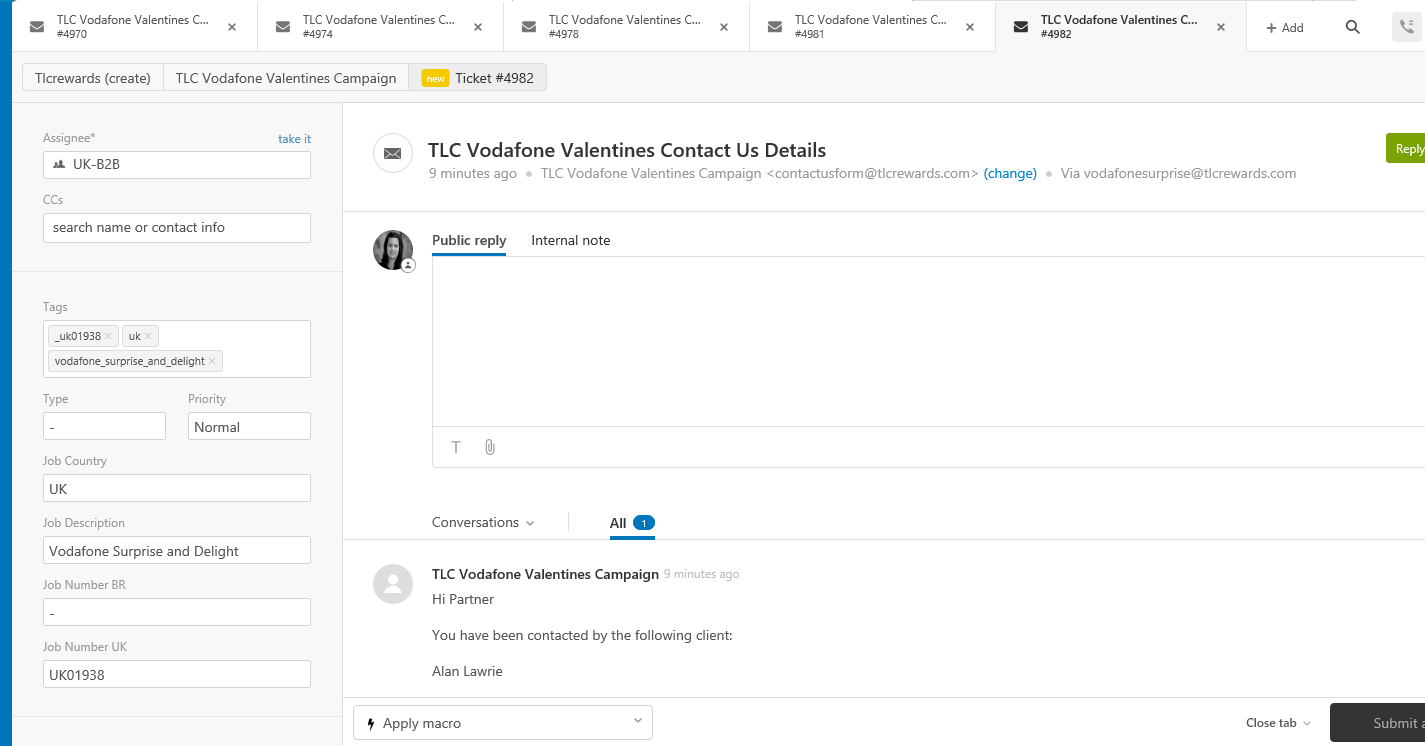Click the (change) requester link
1425x746 pixels.
(1010, 173)
